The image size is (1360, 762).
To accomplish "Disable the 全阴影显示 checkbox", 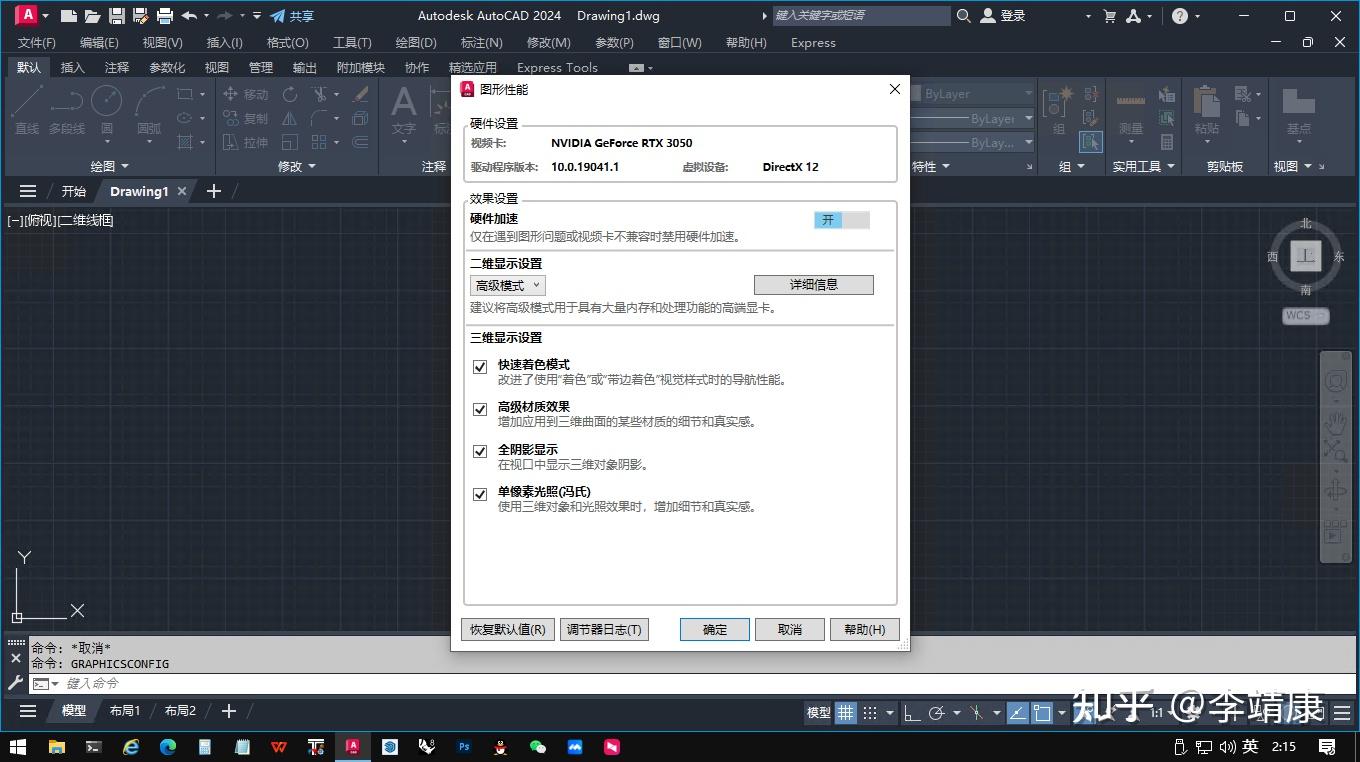I will [x=480, y=452].
